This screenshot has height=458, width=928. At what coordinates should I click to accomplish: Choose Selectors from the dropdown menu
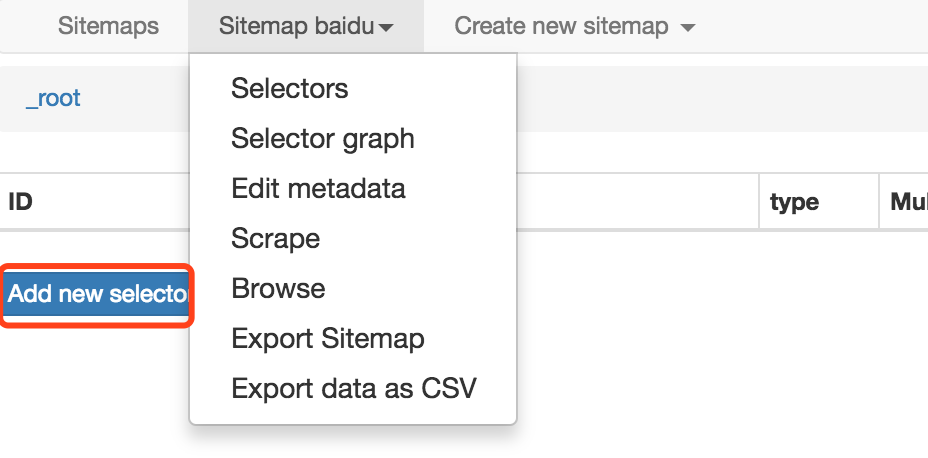(x=289, y=88)
